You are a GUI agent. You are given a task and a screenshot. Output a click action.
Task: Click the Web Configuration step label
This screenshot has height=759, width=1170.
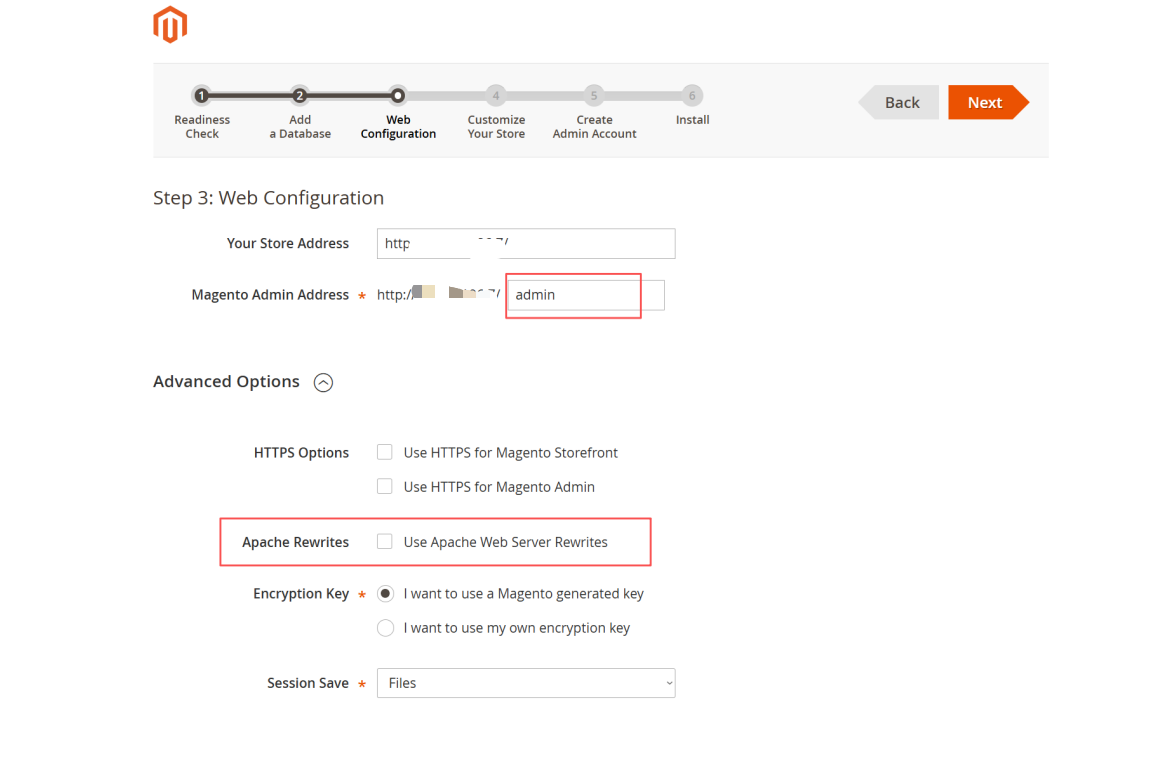pos(398,127)
